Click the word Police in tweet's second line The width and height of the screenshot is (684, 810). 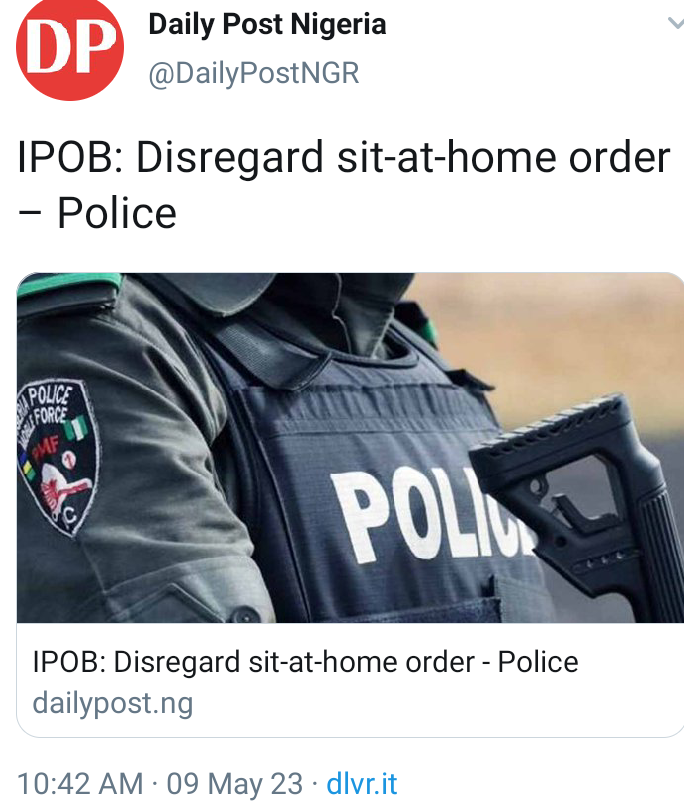pos(117,213)
